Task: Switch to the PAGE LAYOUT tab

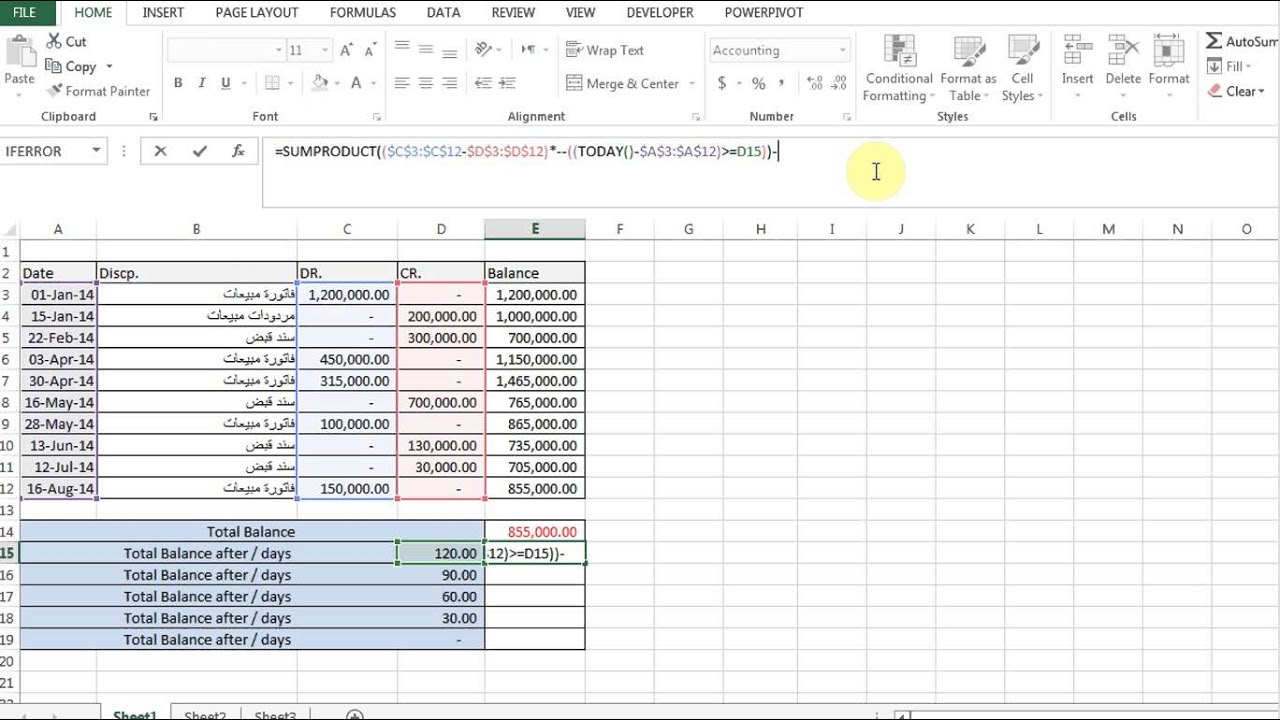Action: pos(257,13)
